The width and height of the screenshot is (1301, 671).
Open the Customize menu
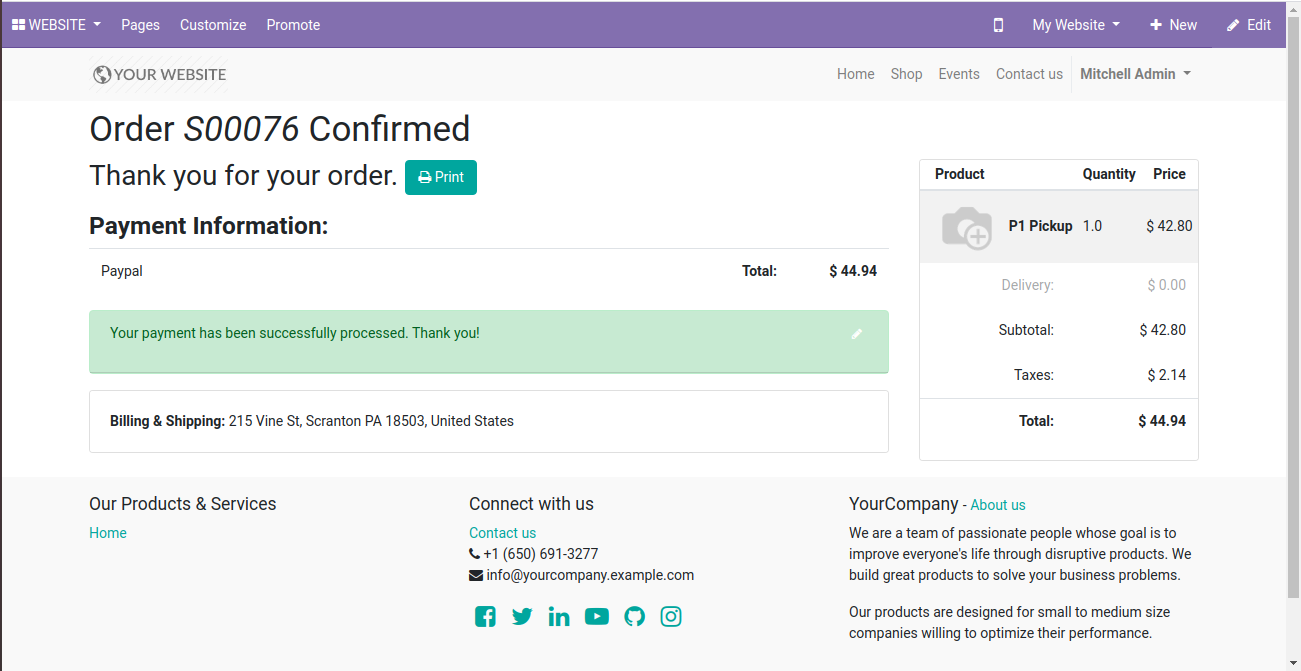[213, 25]
